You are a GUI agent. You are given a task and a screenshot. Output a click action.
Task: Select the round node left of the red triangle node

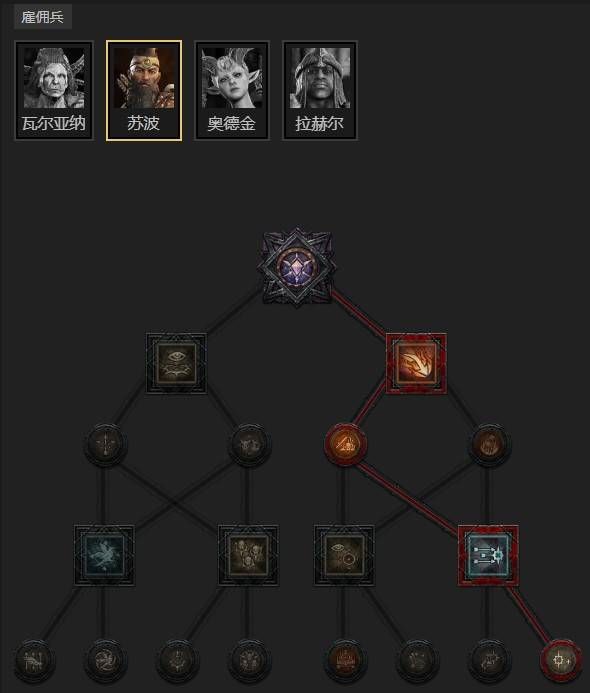[x=248, y=444]
